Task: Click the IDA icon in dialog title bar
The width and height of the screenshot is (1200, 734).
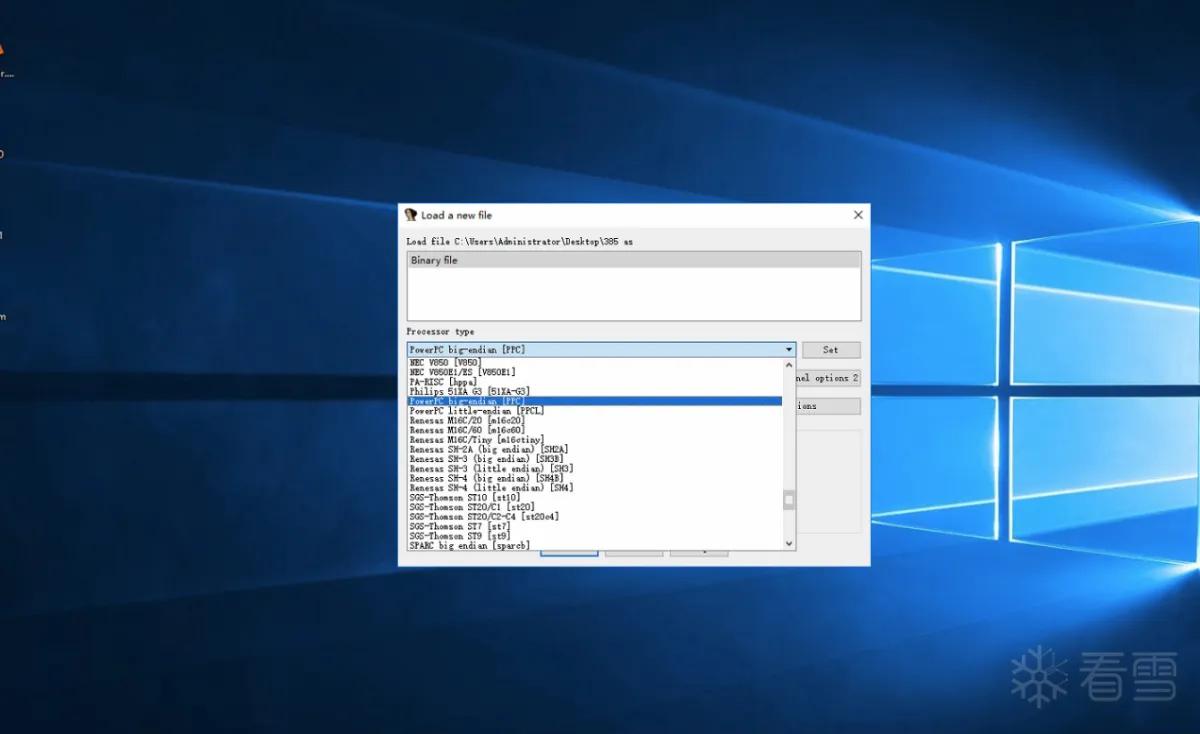Action: pyautogui.click(x=410, y=215)
